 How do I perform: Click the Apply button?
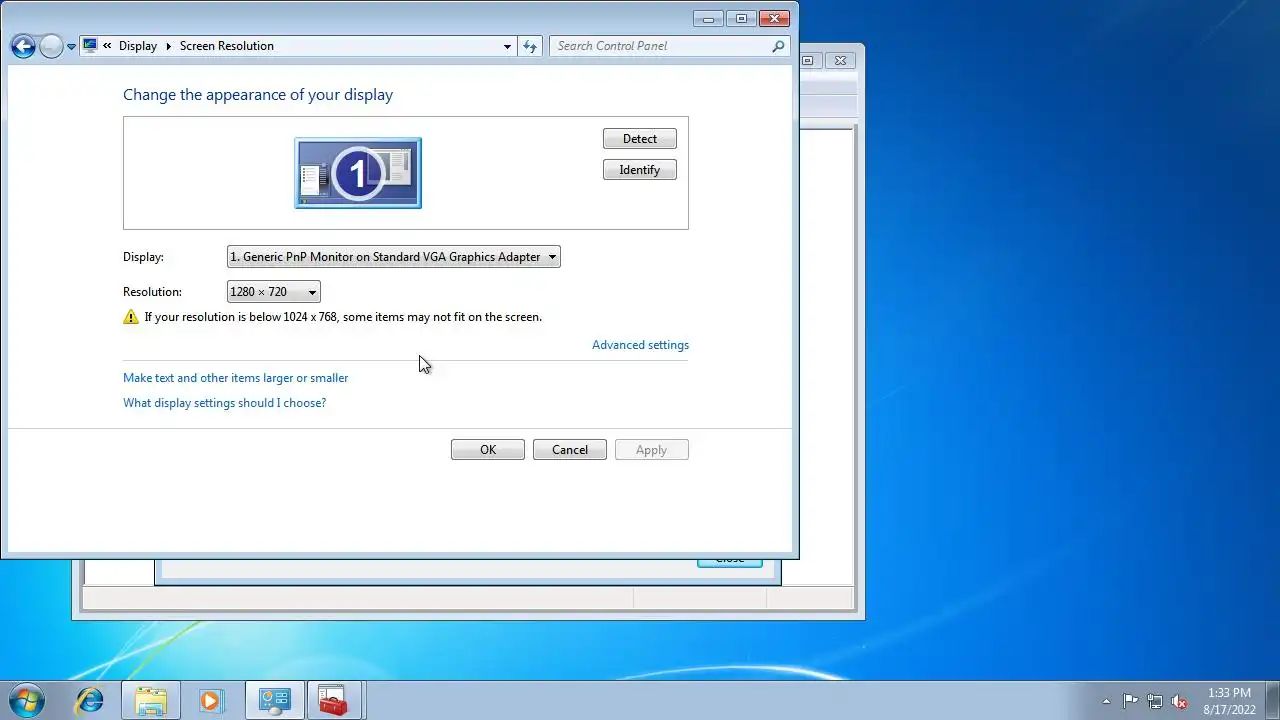click(652, 450)
